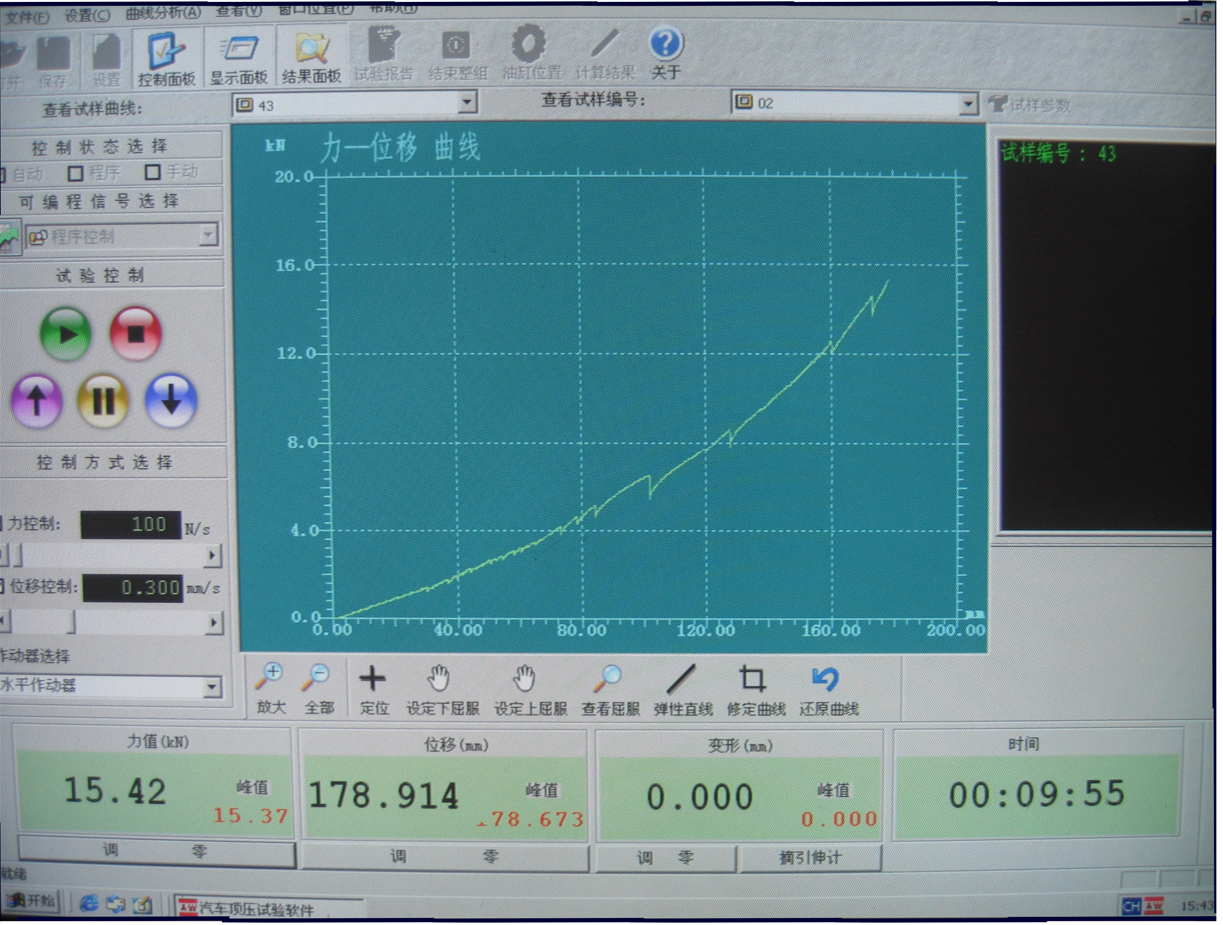The image size is (1223, 925).
Task: Click the 还原曲线 restore curve icon
Action: click(x=826, y=680)
